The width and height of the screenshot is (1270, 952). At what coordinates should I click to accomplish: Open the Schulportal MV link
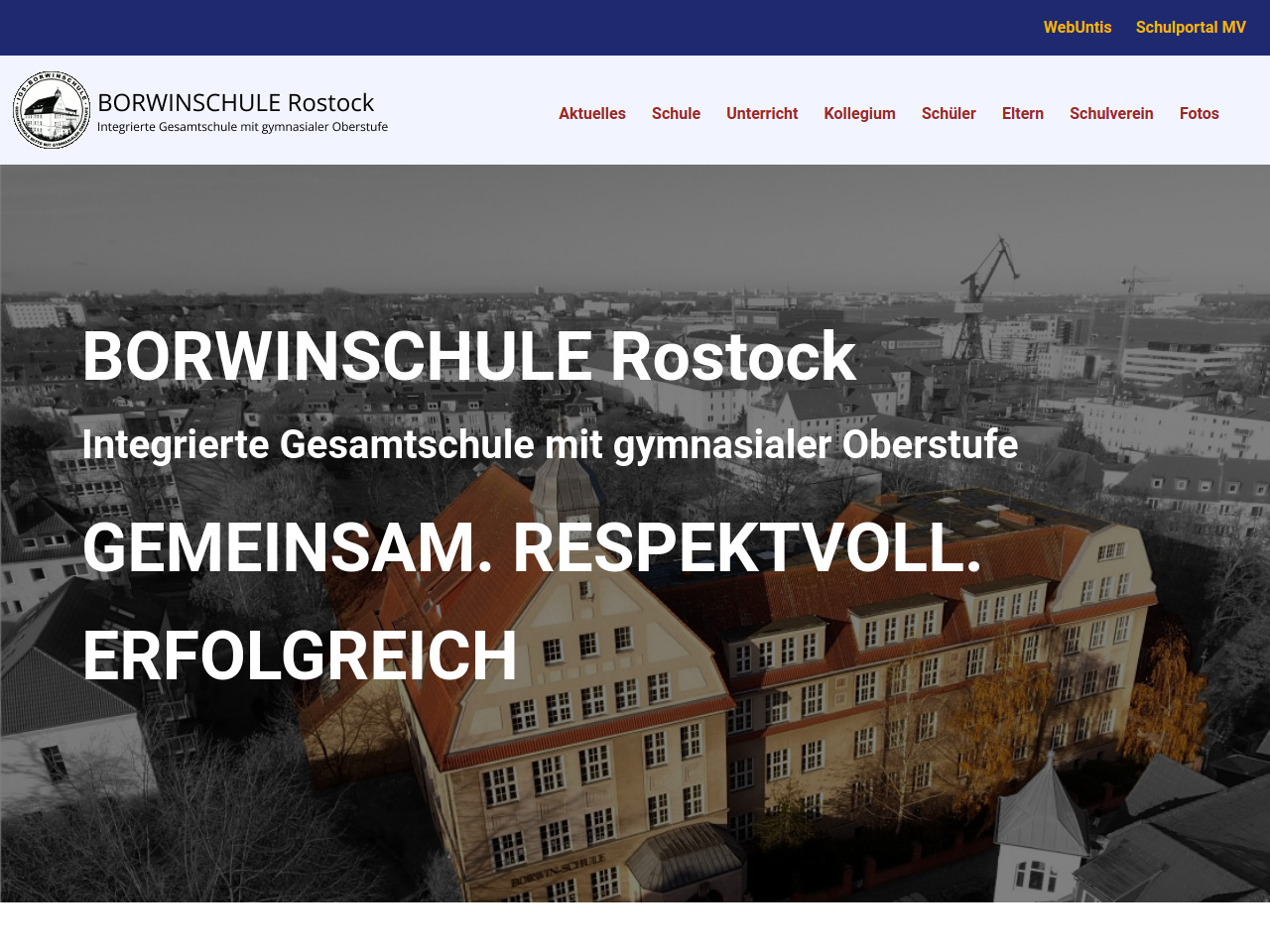[x=1190, y=28]
